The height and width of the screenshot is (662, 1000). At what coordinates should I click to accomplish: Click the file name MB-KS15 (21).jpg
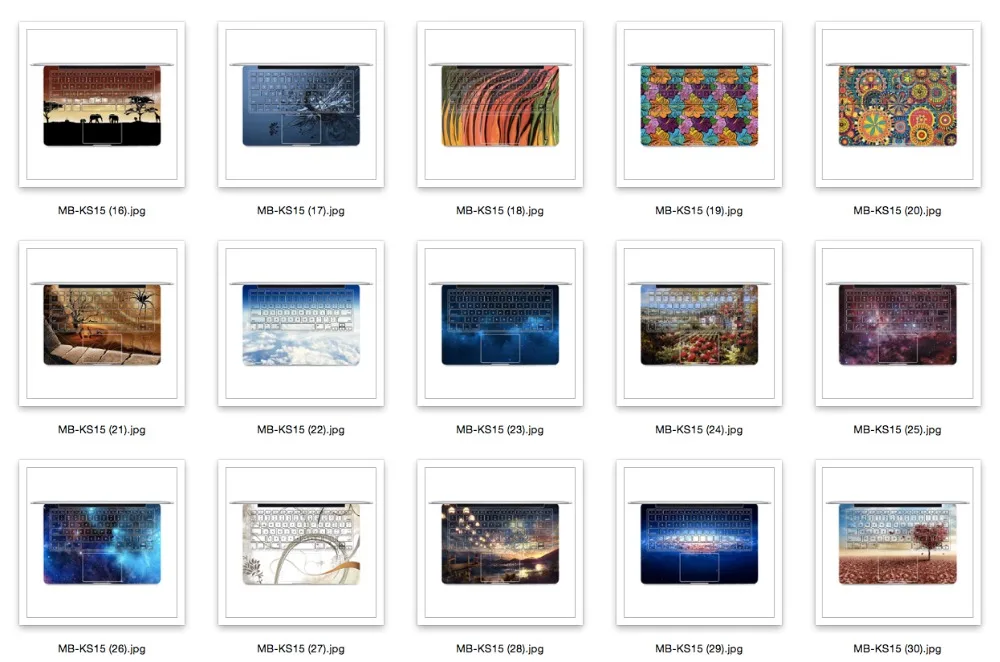[x=102, y=430]
